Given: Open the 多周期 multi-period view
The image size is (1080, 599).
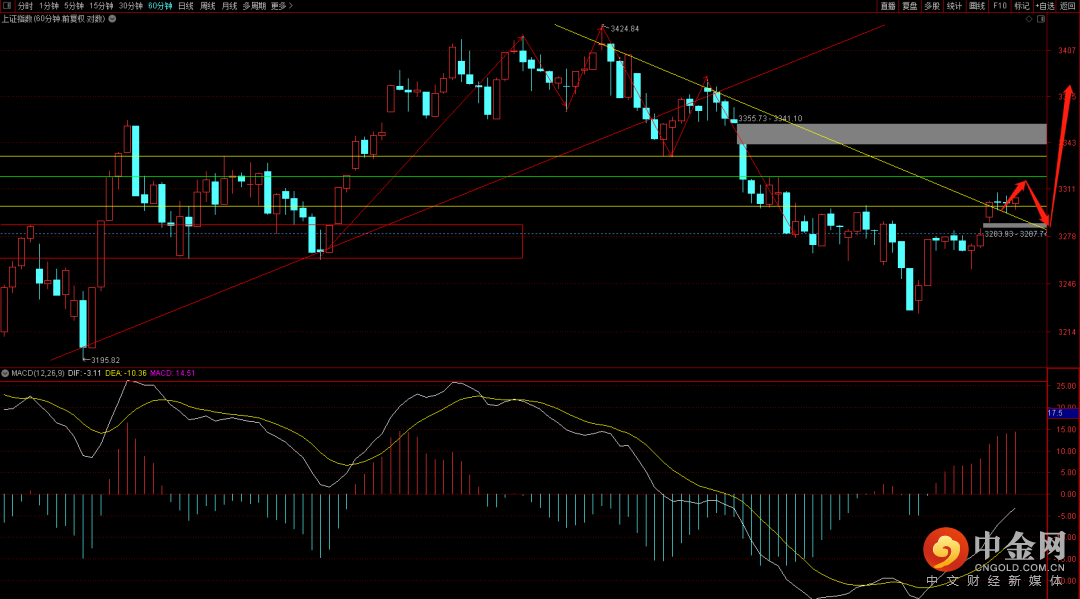Looking at the screenshot, I should tap(254, 6).
